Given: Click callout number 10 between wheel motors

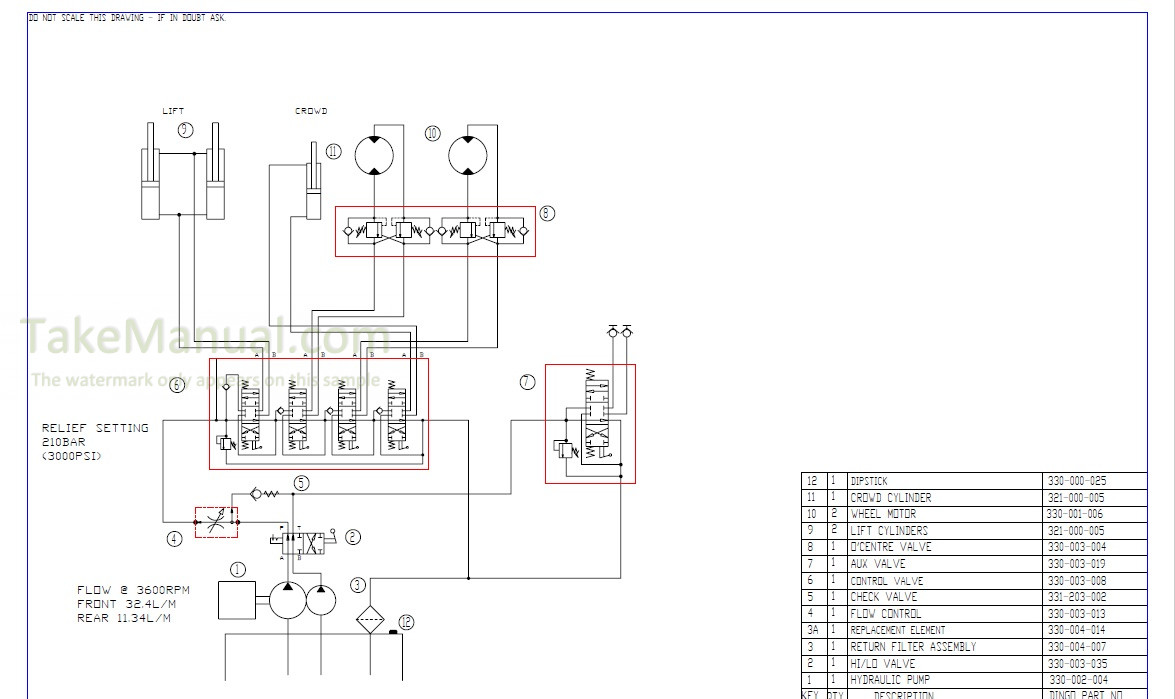Looking at the screenshot, I should click(x=432, y=132).
